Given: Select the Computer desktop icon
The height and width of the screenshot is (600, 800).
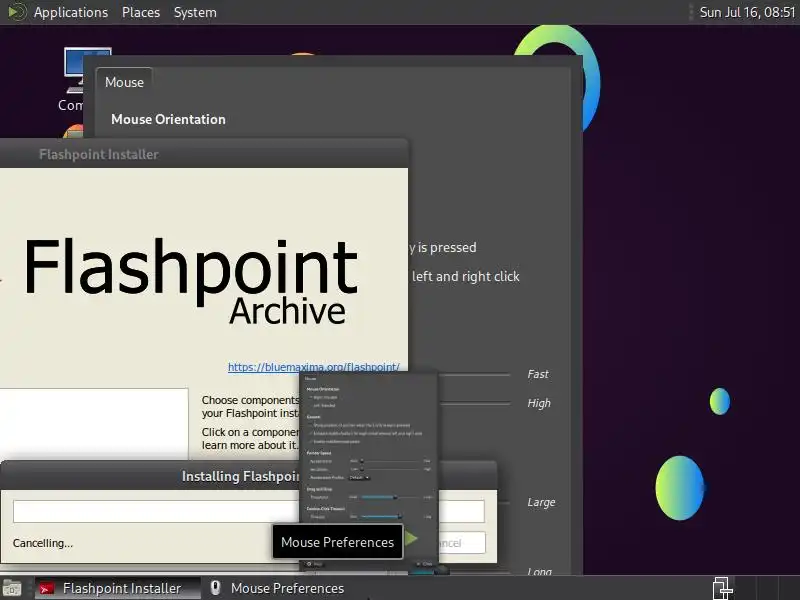Looking at the screenshot, I should point(74,80).
